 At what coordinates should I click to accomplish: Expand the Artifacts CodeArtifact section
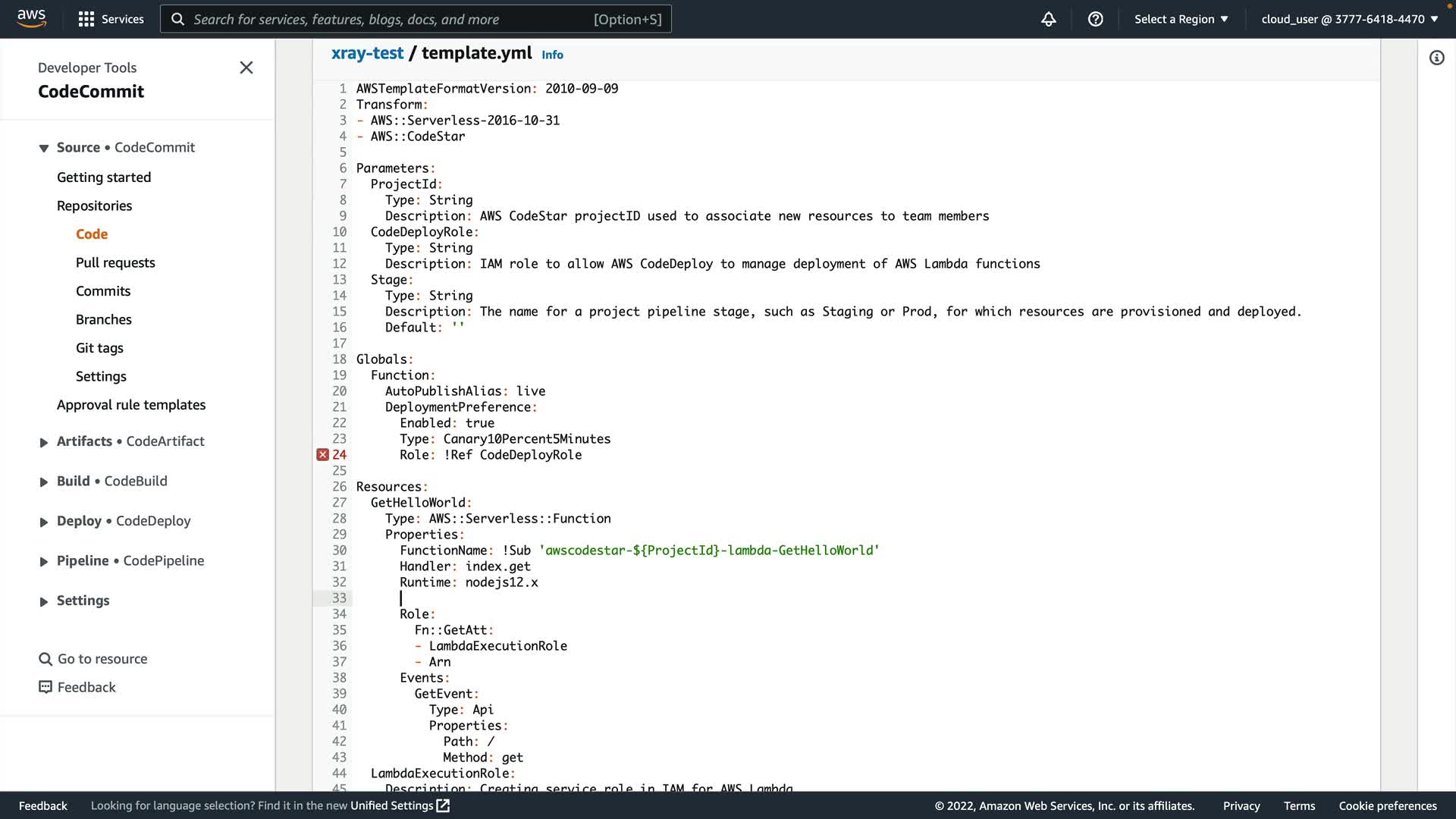(44, 442)
